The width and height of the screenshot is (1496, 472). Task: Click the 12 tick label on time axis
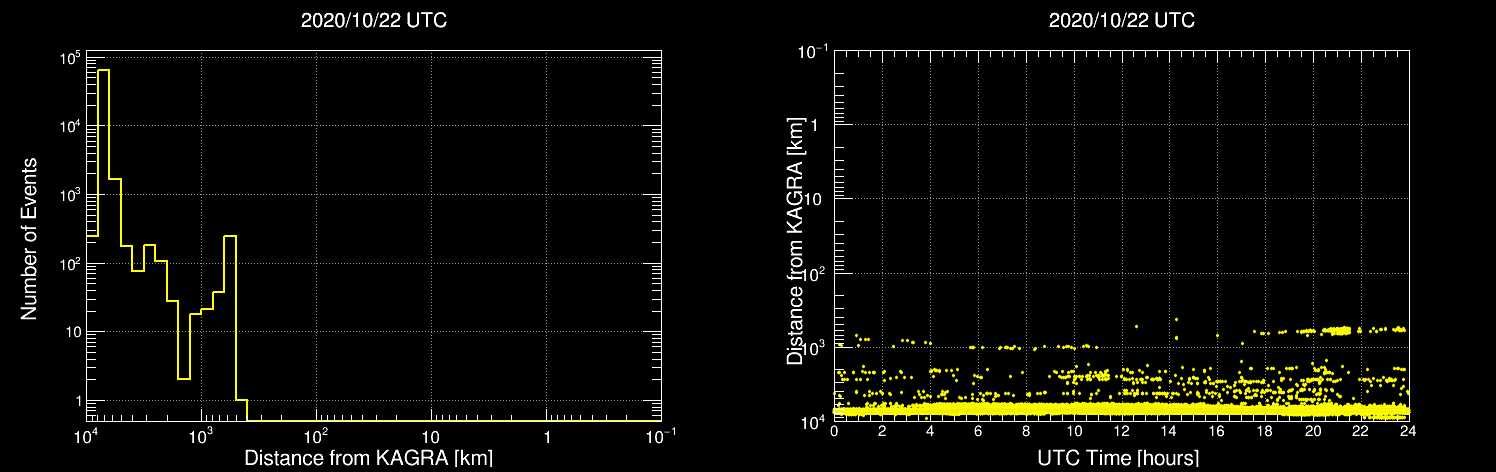tap(1121, 432)
